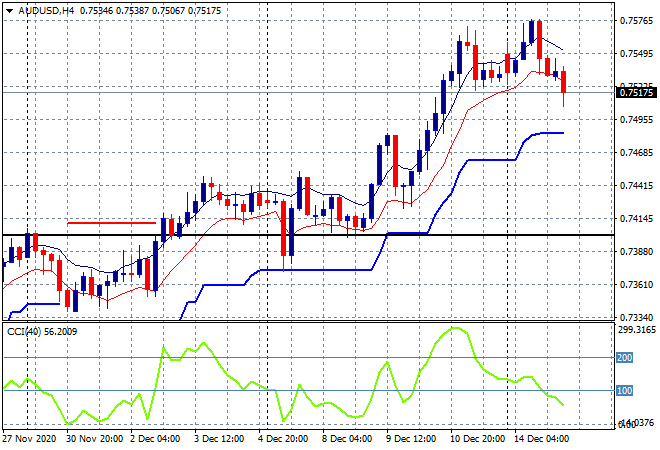This screenshot has height=450, width=660.
Task: Select the short red horizontal line segment
Action: point(112,223)
